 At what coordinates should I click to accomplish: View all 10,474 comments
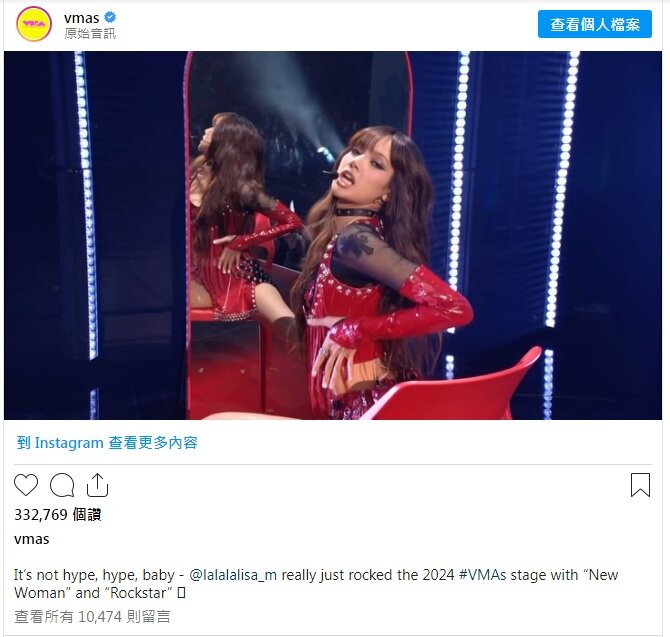(92, 616)
